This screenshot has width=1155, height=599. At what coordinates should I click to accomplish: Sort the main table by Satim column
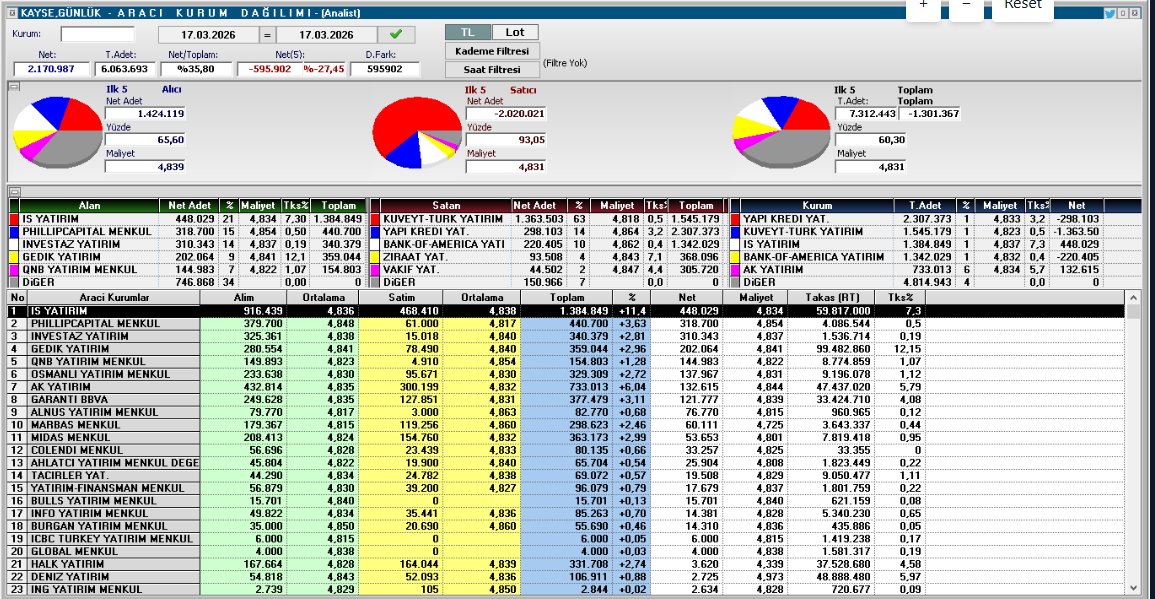(401, 297)
